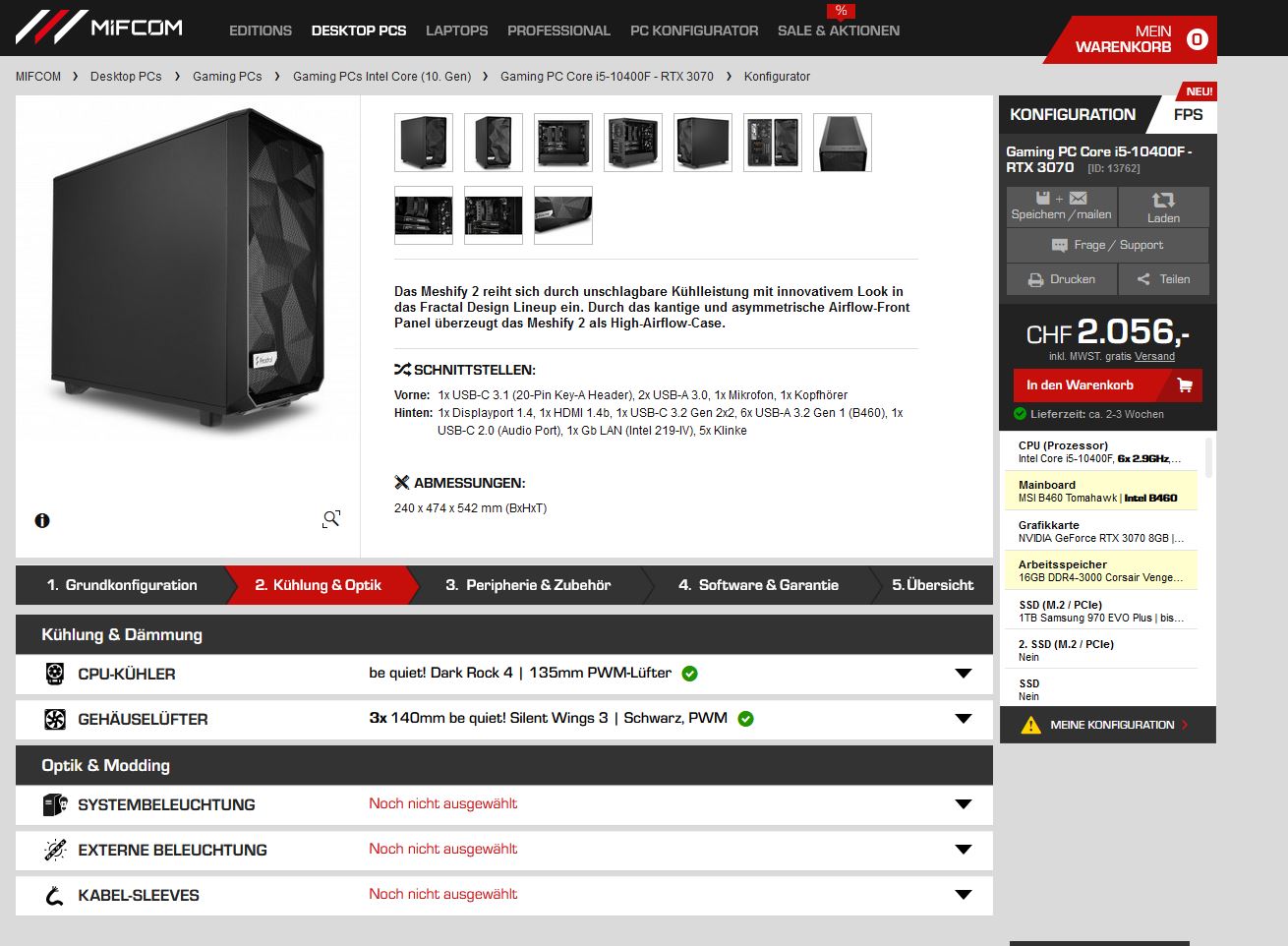Open Meine Konfiguration panel
This screenshot has width=1288, height=946.
[1107, 725]
